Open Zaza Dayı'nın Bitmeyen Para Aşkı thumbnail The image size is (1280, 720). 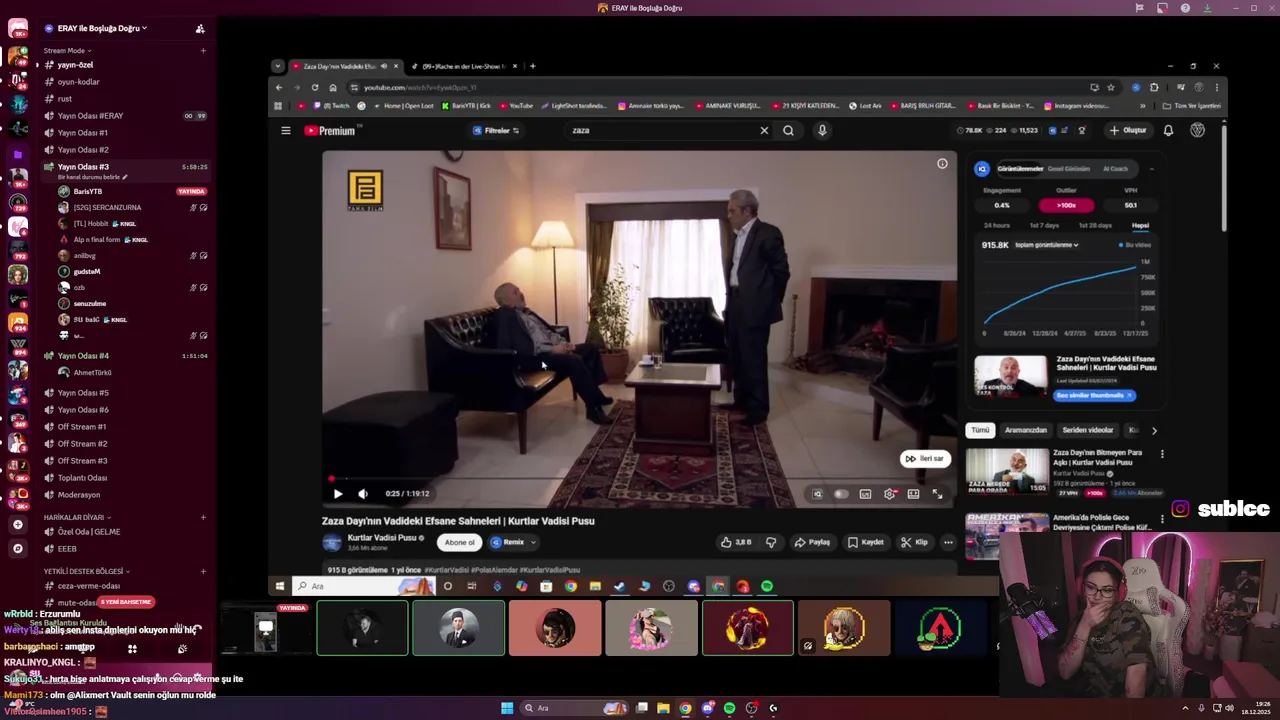(x=1007, y=471)
